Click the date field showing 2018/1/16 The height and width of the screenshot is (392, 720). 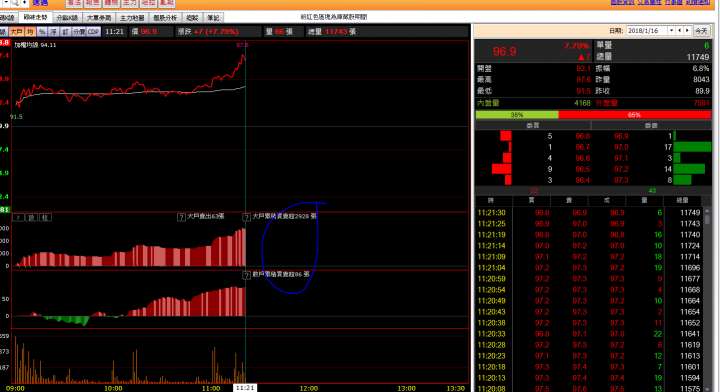[x=646, y=31]
